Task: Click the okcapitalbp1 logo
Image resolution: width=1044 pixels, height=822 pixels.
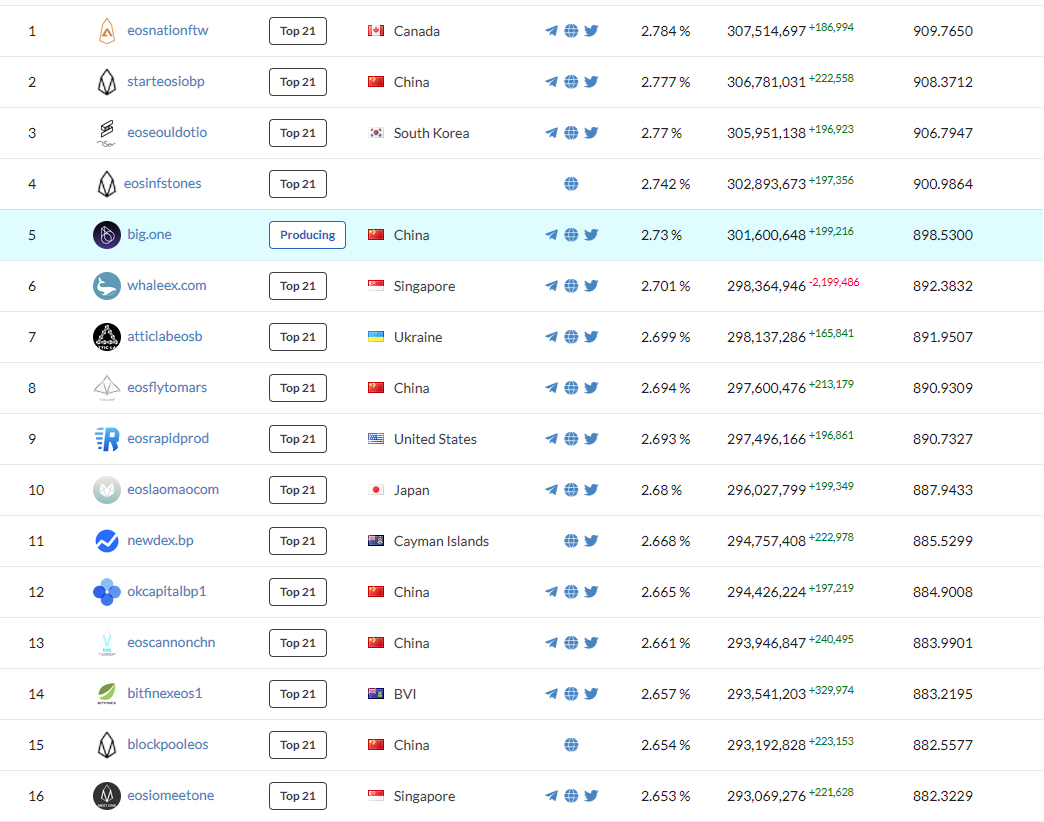Action: (107, 592)
